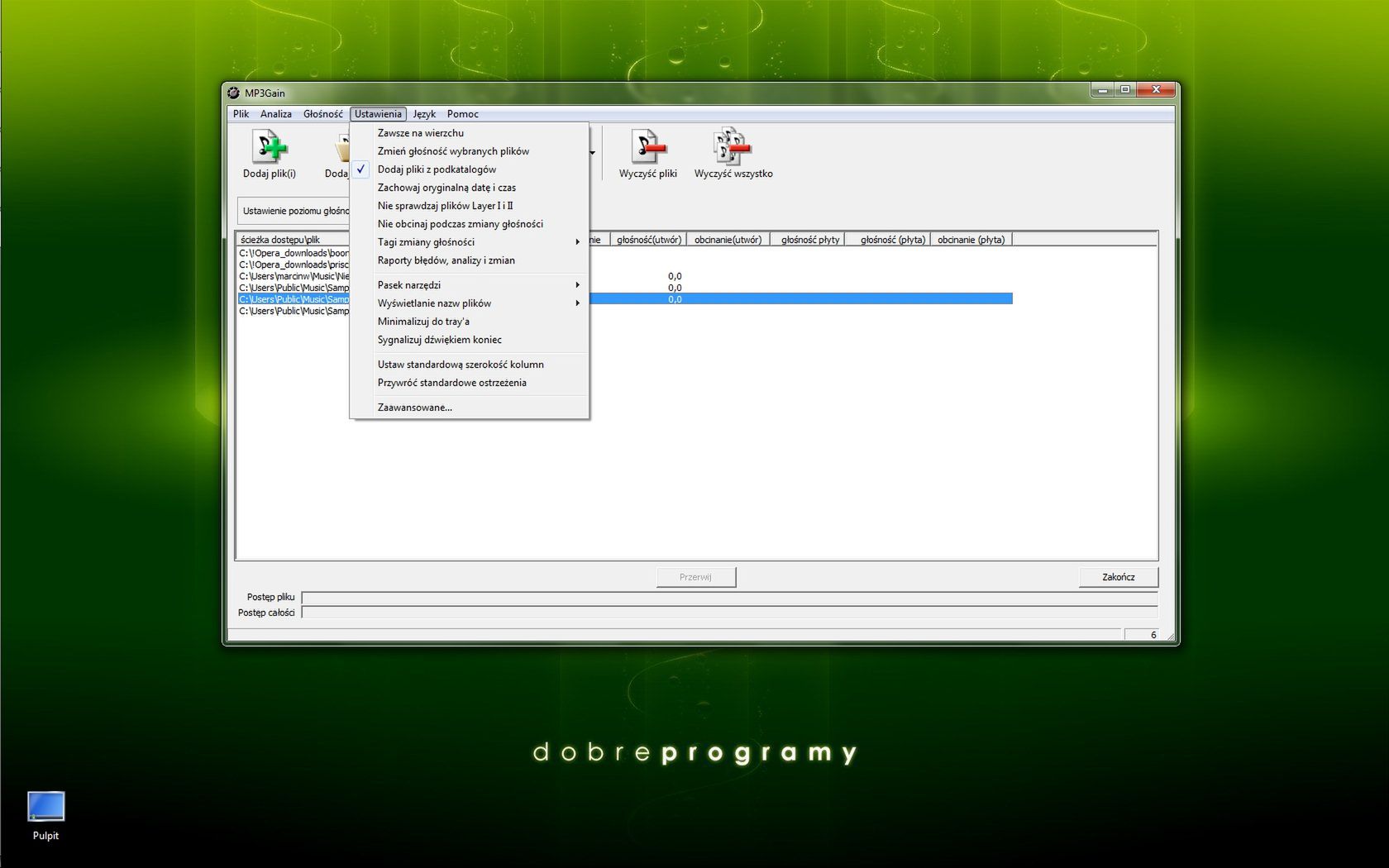
Task: Click the Zakończ button
Action: pyautogui.click(x=1118, y=577)
